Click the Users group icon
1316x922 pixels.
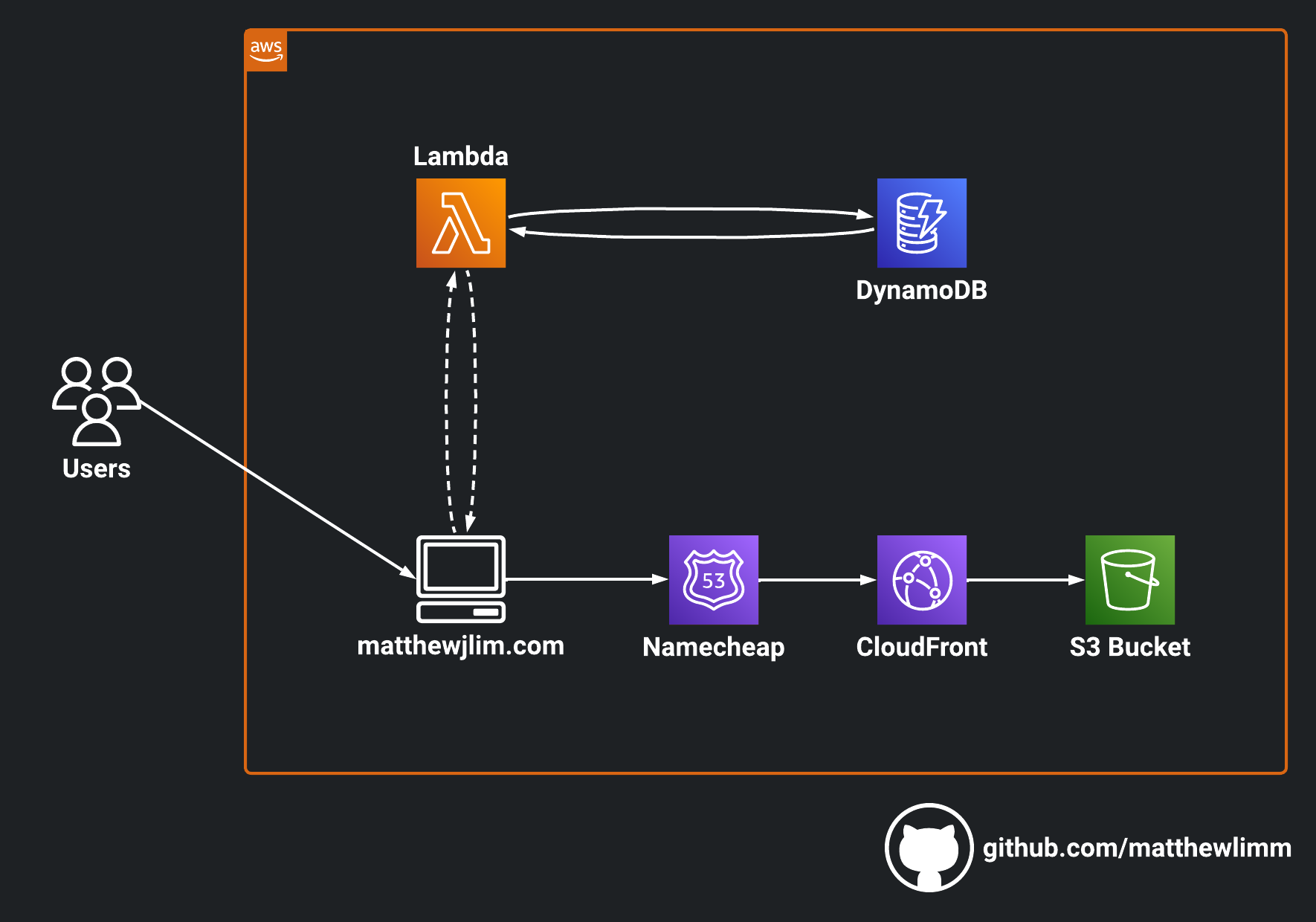tap(97, 402)
